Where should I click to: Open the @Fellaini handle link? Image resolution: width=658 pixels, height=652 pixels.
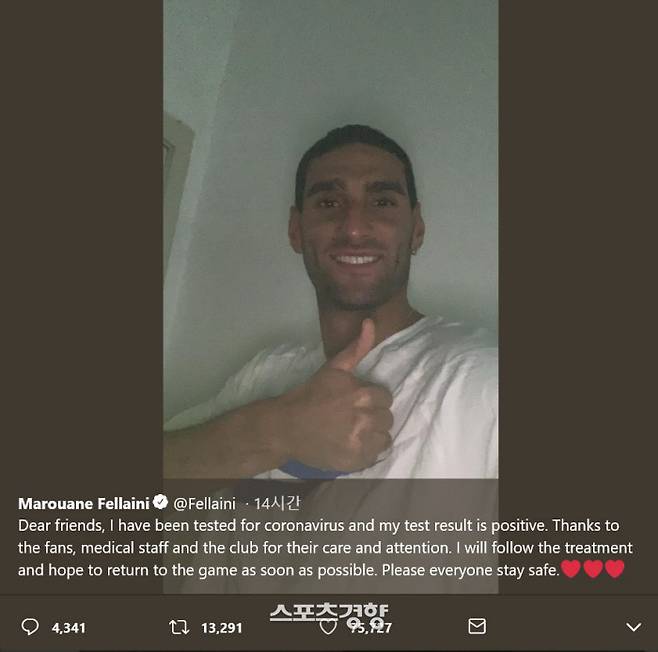coord(204,503)
